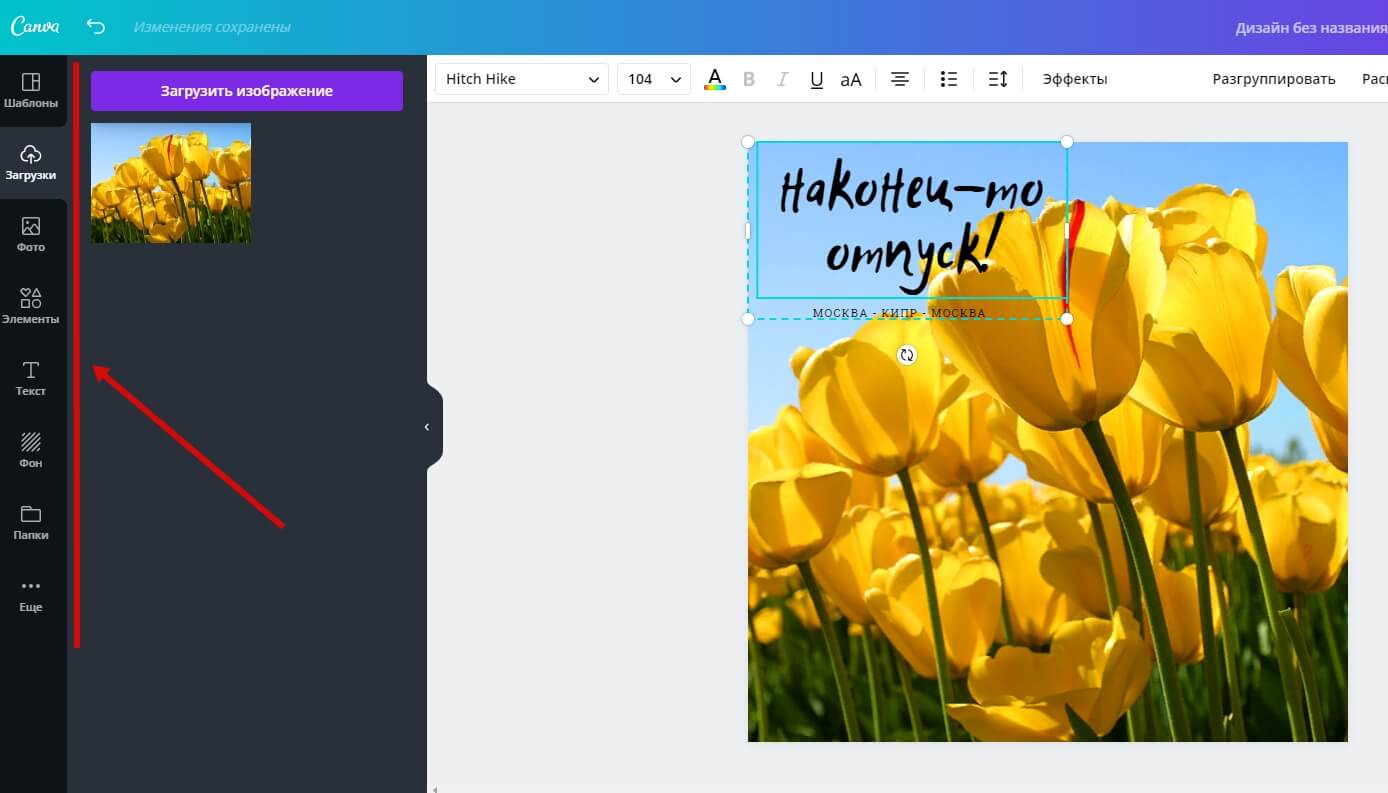1388x793 pixels.
Task: Undo the last change with the arrow icon
Action: (x=96, y=27)
